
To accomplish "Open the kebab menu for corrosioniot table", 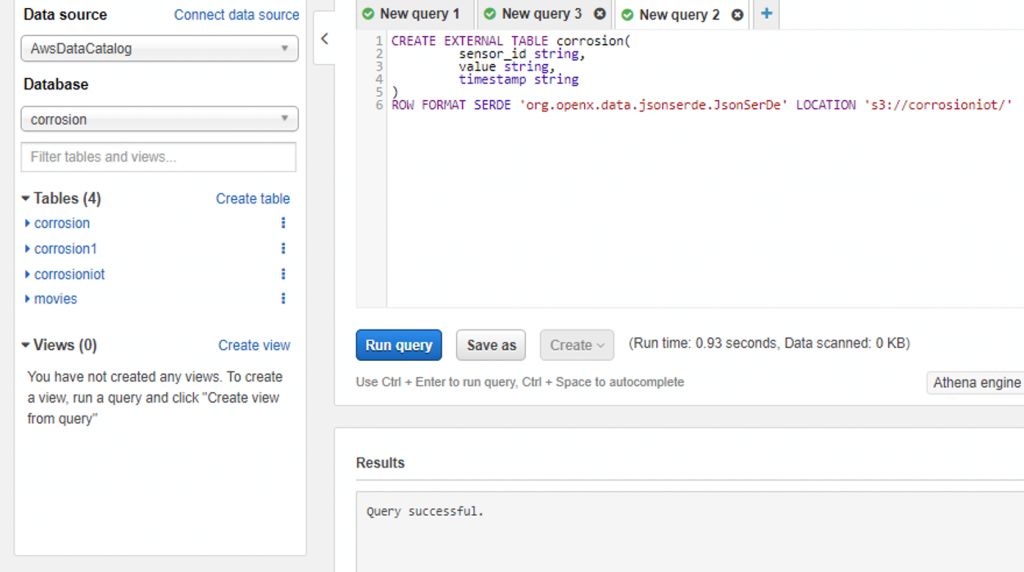I will 283,274.
